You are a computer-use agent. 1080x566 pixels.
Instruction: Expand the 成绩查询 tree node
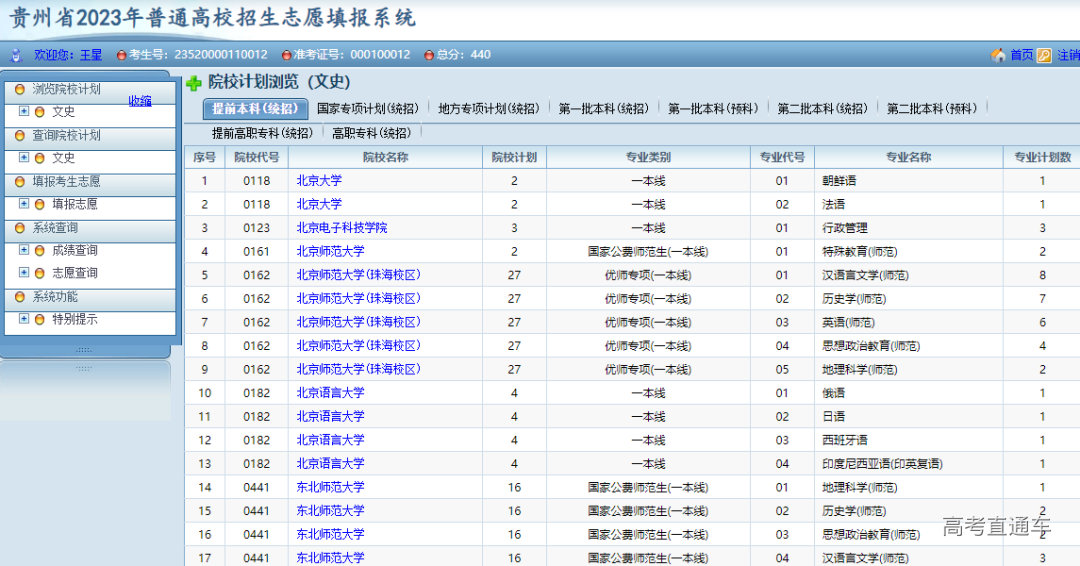[24, 250]
